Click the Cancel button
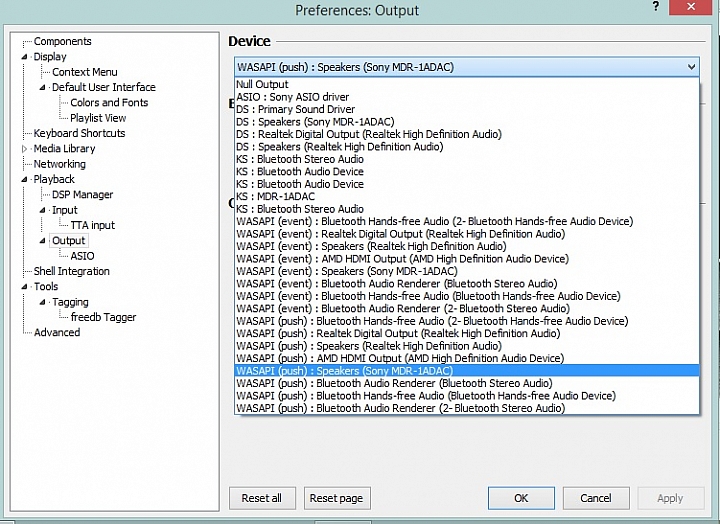The height and width of the screenshot is (524, 720). 596,498
